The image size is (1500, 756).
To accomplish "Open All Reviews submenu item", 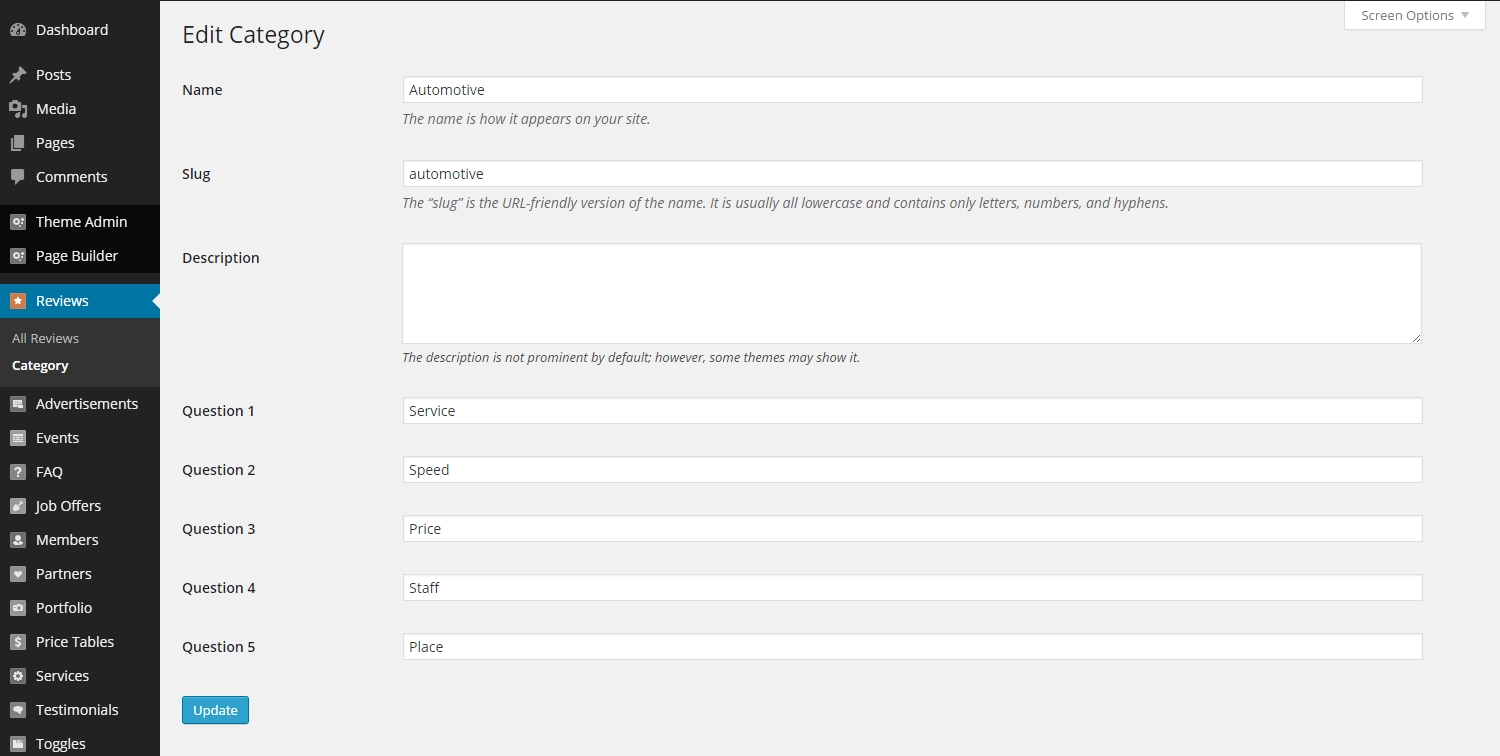I will tap(45, 338).
